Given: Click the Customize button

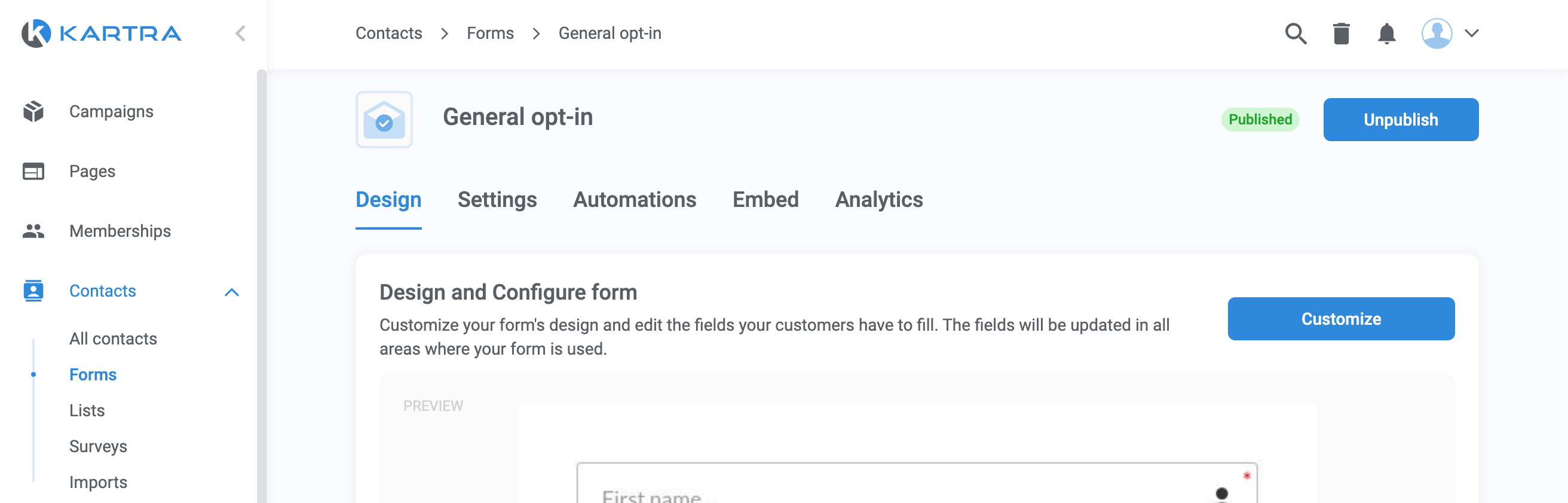Looking at the screenshot, I should click(1341, 318).
